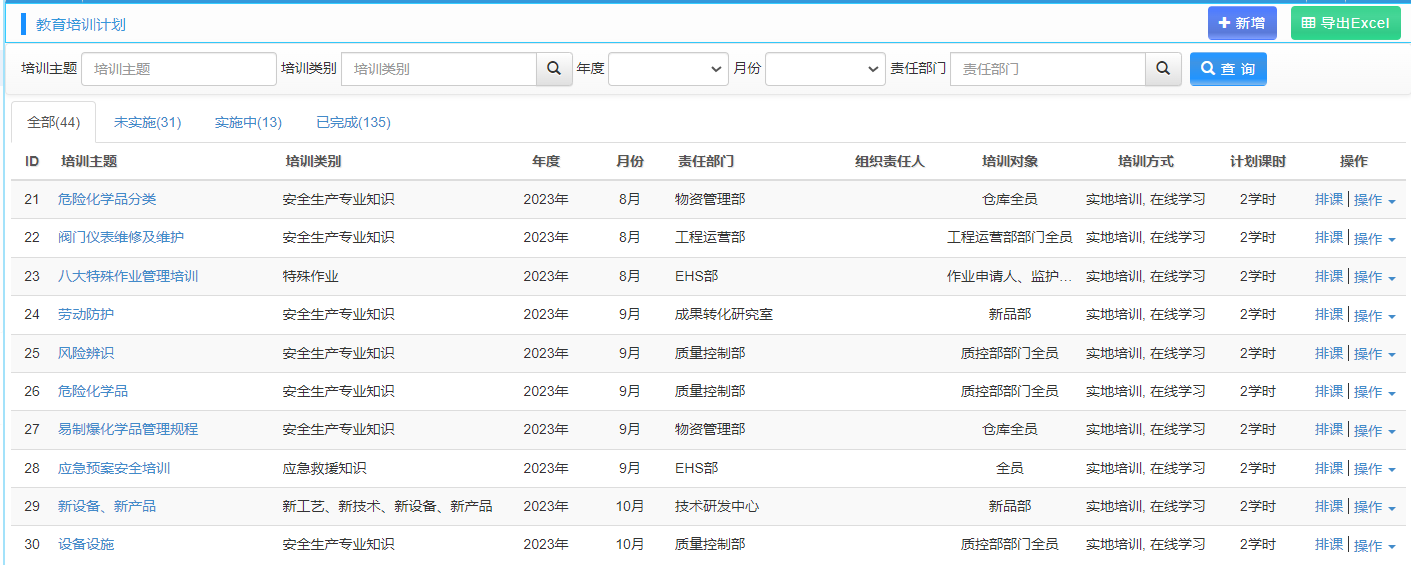Open the 设备设施 training link
The height and width of the screenshot is (565, 1411).
(86, 544)
